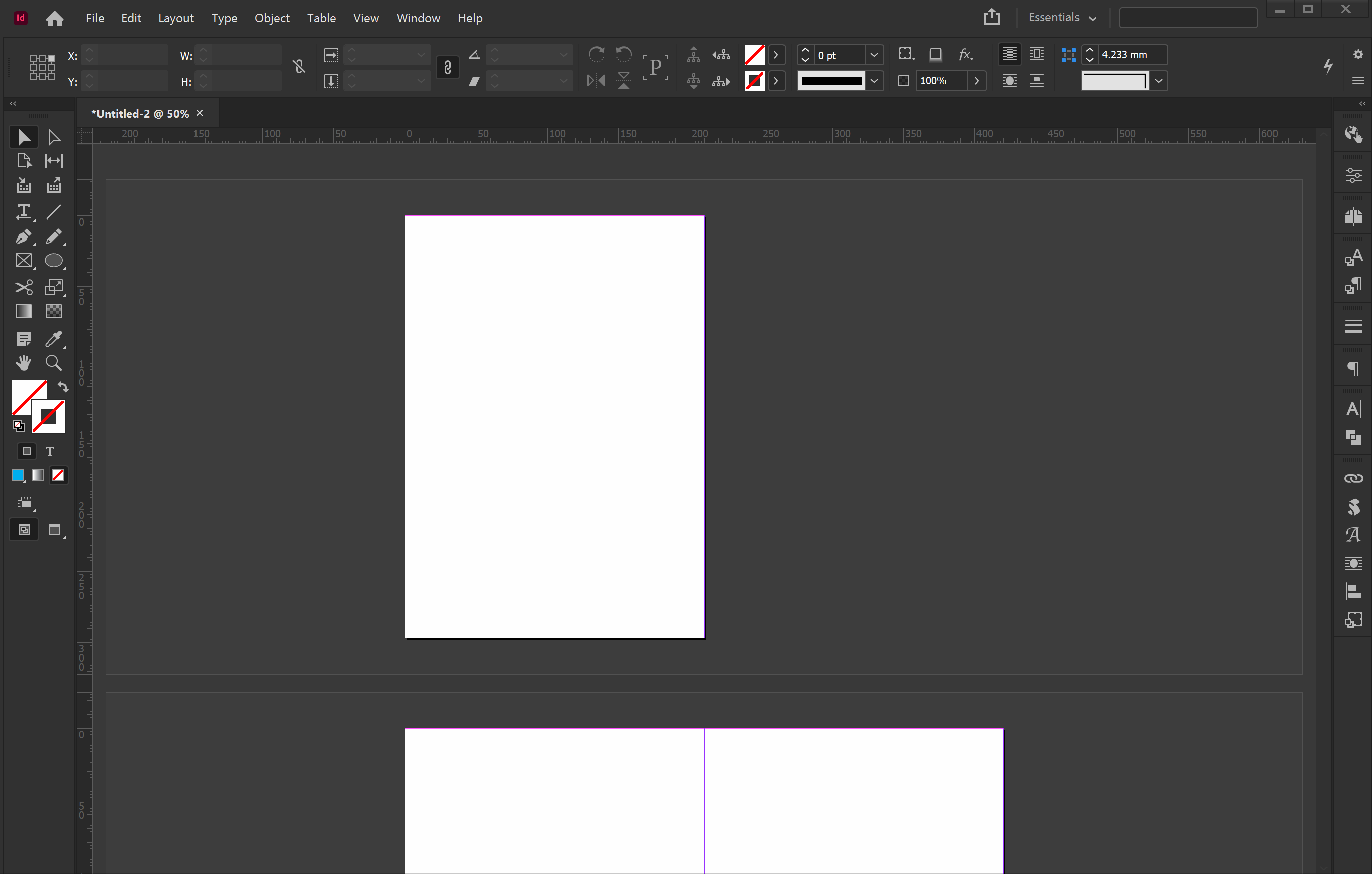Switch to Untitled-2 document tab
Viewport: 1372px width, 874px height.
(x=140, y=114)
